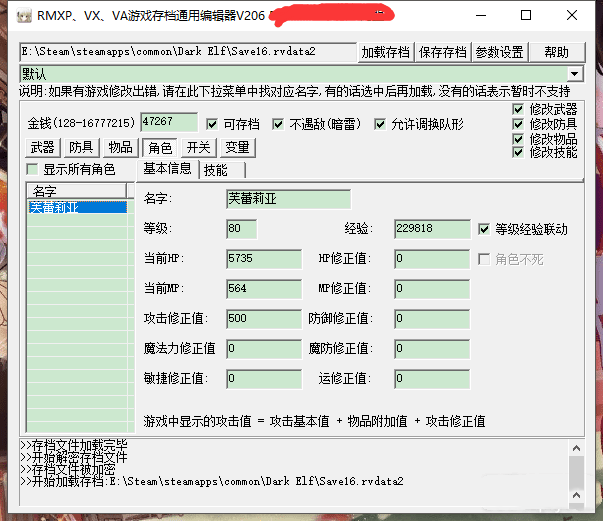This screenshot has width=603, height=521.
Task: Open the 物品 tab
Action: [120, 148]
